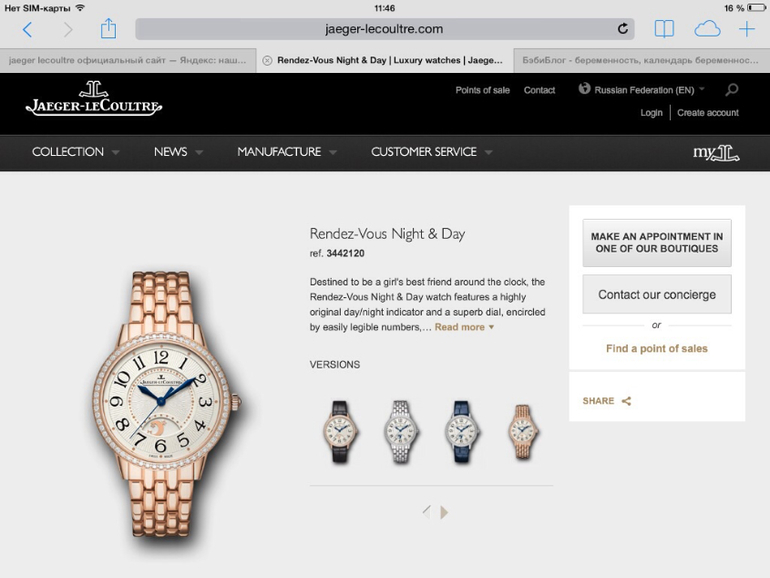
Task: Expand the COLLECTION menu
Action: click(76, 152)
